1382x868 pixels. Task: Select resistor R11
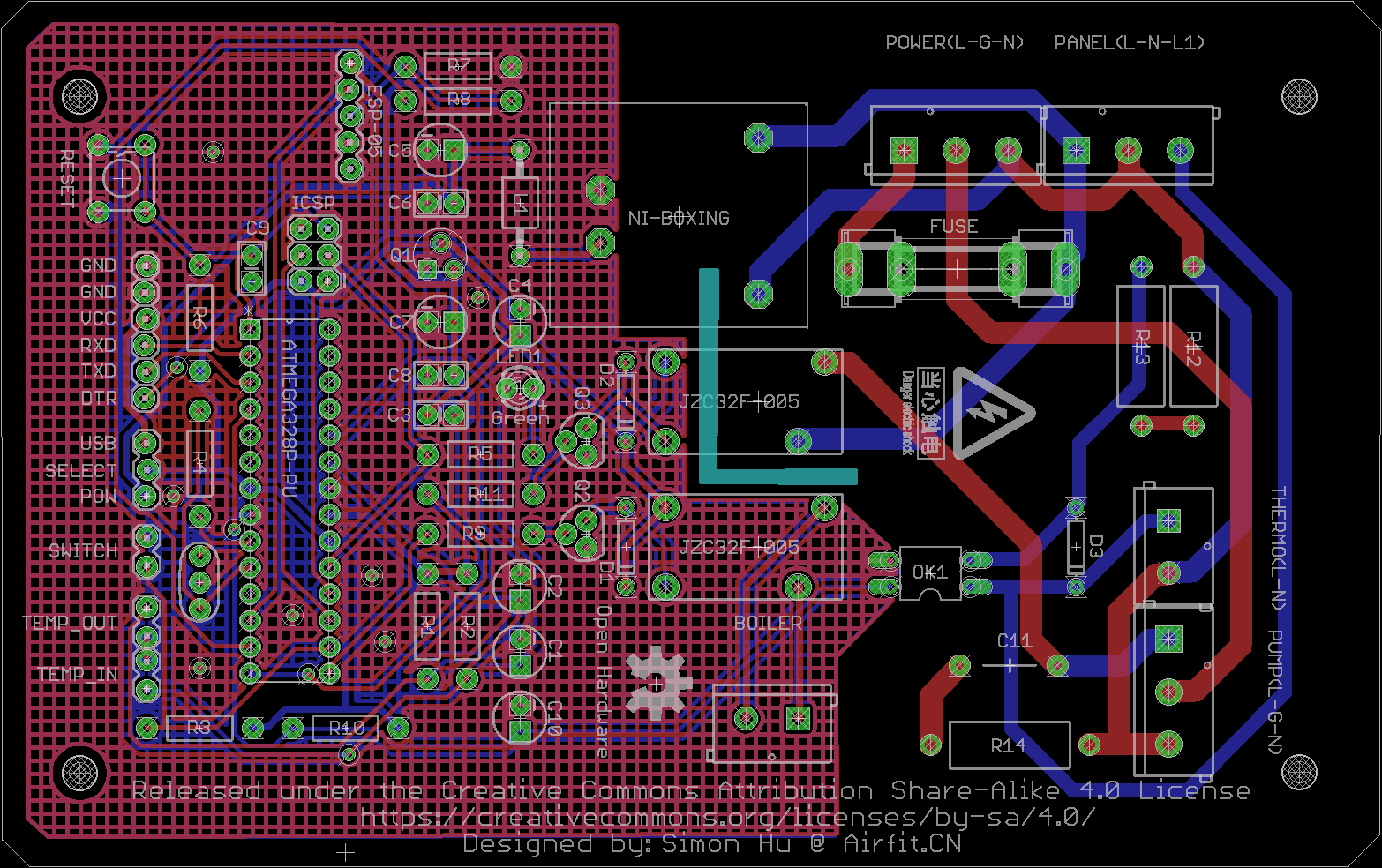pos(480,494)
